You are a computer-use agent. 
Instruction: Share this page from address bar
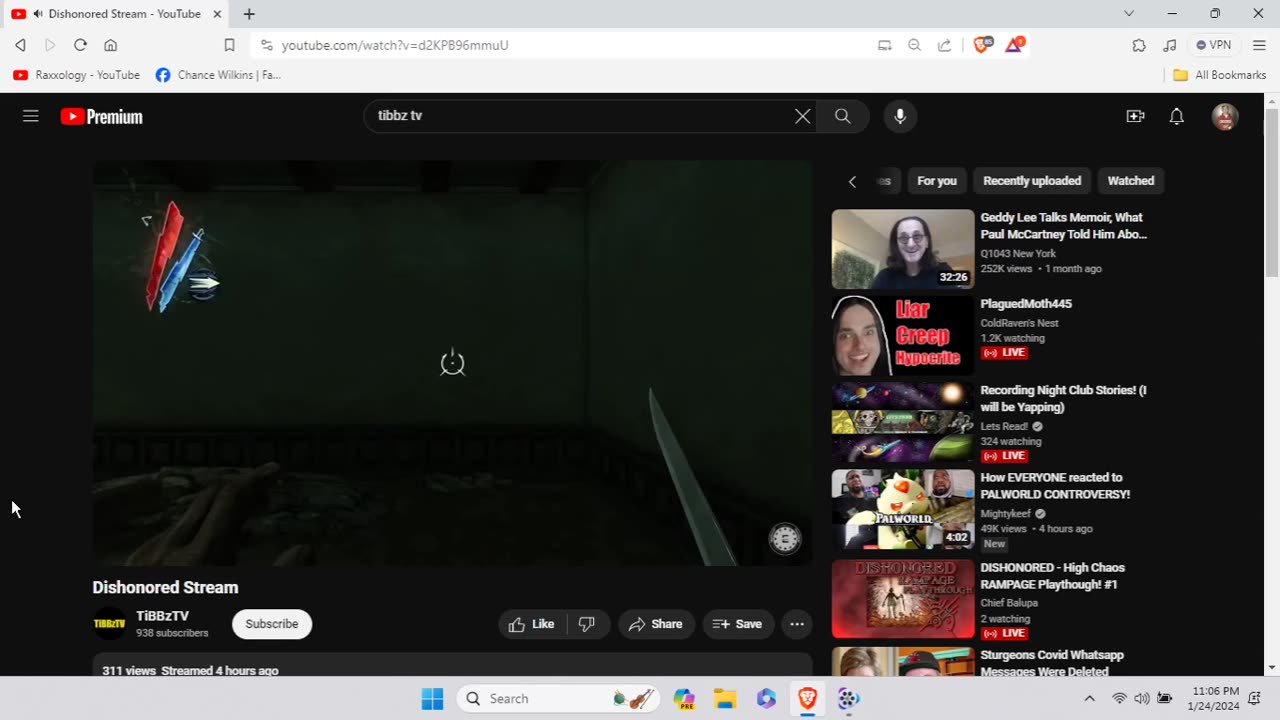[x=944, y=45]
